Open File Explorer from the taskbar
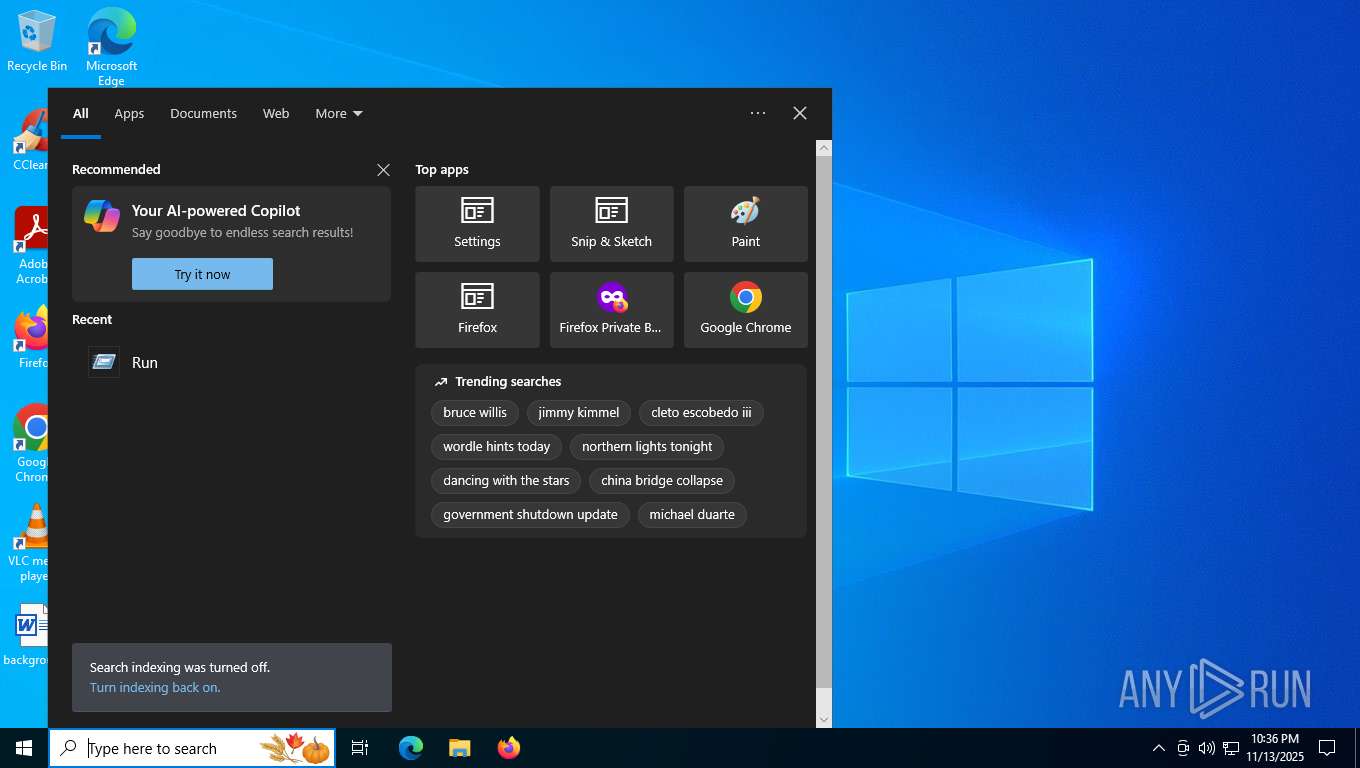This screenshot has height=768, width=1360. click(459, 748)
